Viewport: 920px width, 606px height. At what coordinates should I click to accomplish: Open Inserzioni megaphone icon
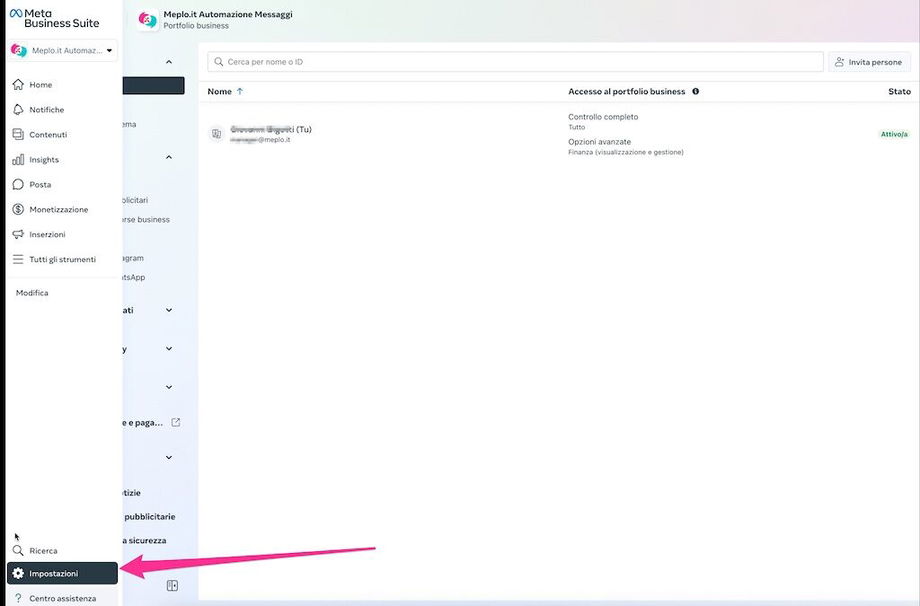click(x=18, y=235)
